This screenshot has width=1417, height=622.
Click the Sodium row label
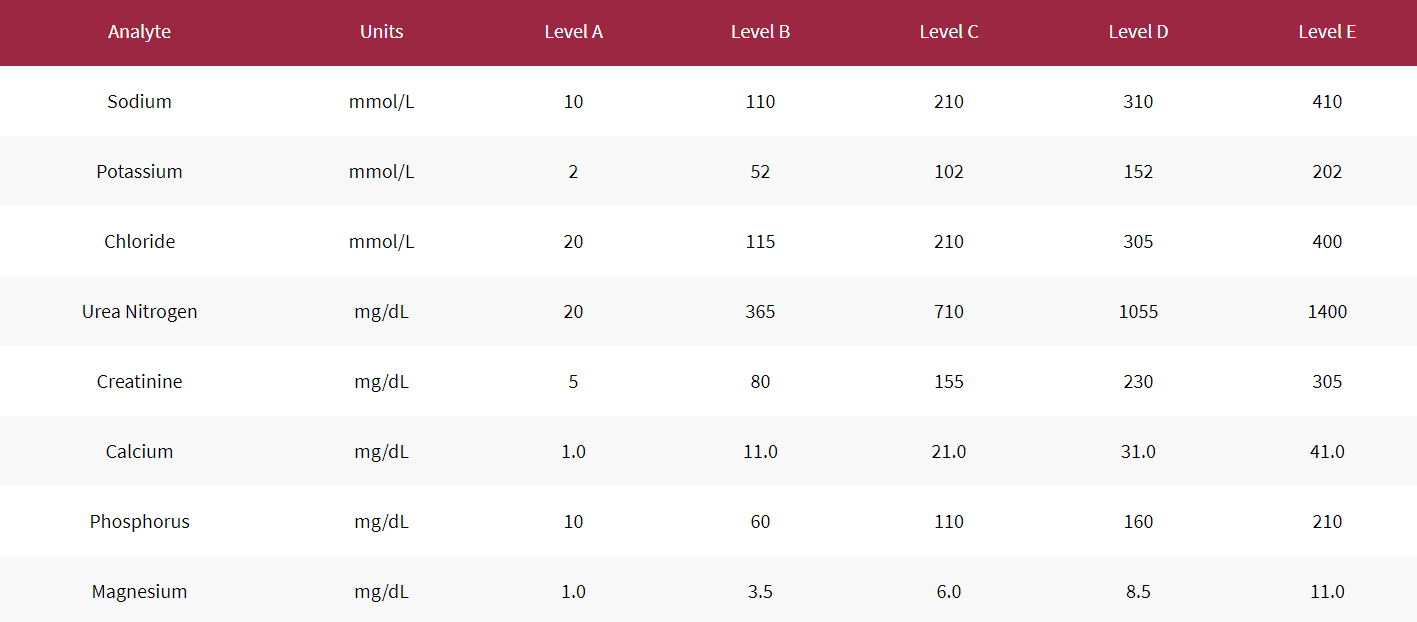[139, 102]
